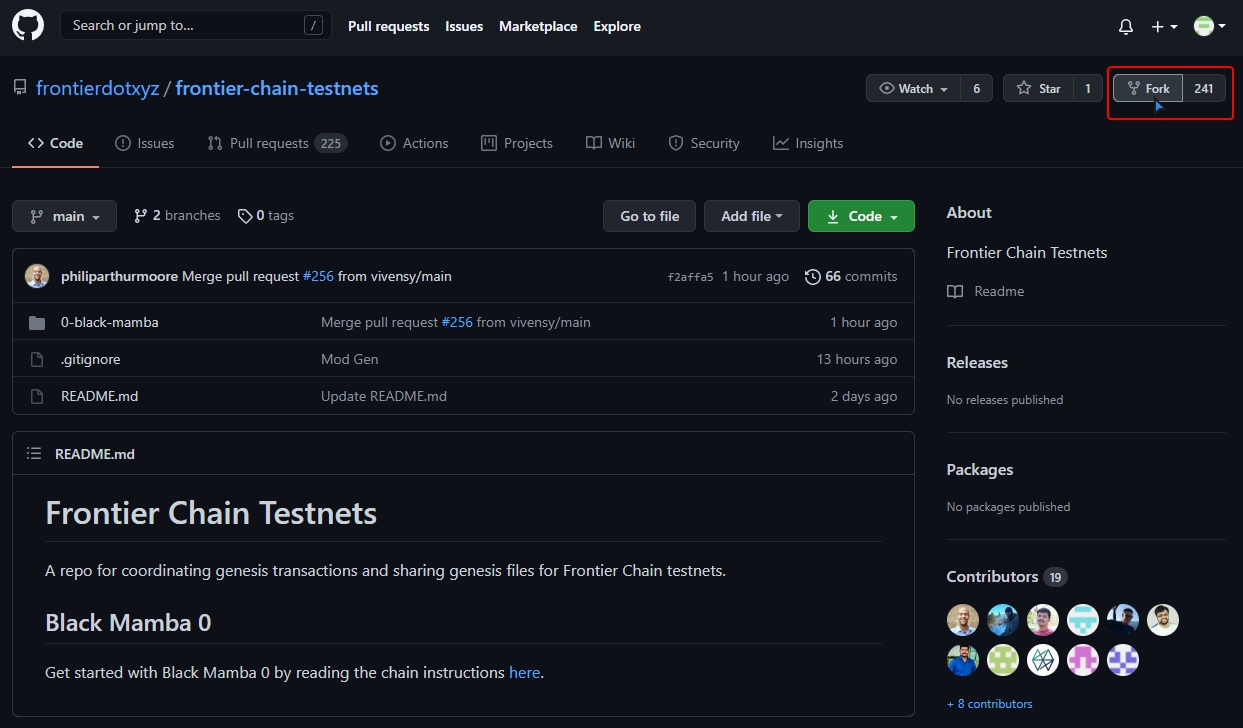Image resolution: width=1243 pixels, height=728 pixels.
Task: Click the '2 days ago' timestamp of README.md
Action: point(864,396)
